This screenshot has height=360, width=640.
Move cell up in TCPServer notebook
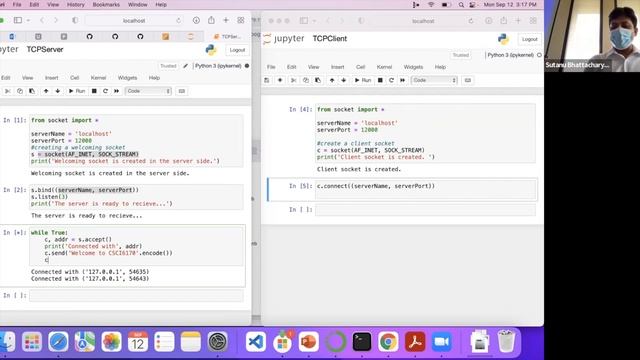[46, 91]
